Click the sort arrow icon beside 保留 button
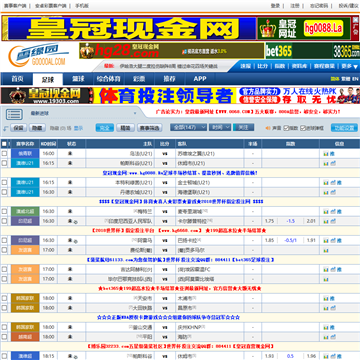The width and height of the screenshot is (360, 360). 6,128
